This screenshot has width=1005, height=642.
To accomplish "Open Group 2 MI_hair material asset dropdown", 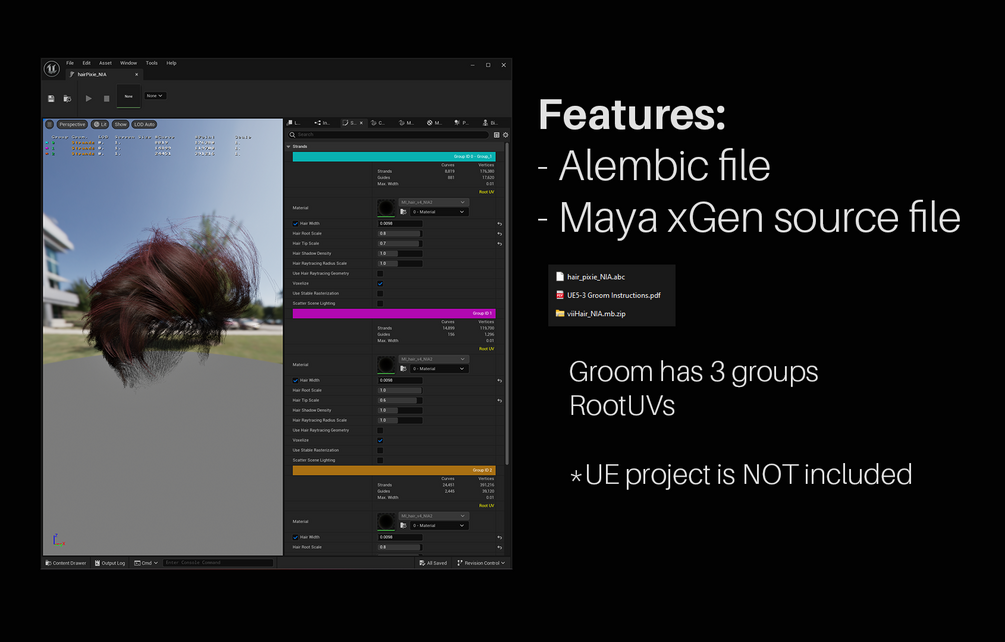I will click(433, 516).
